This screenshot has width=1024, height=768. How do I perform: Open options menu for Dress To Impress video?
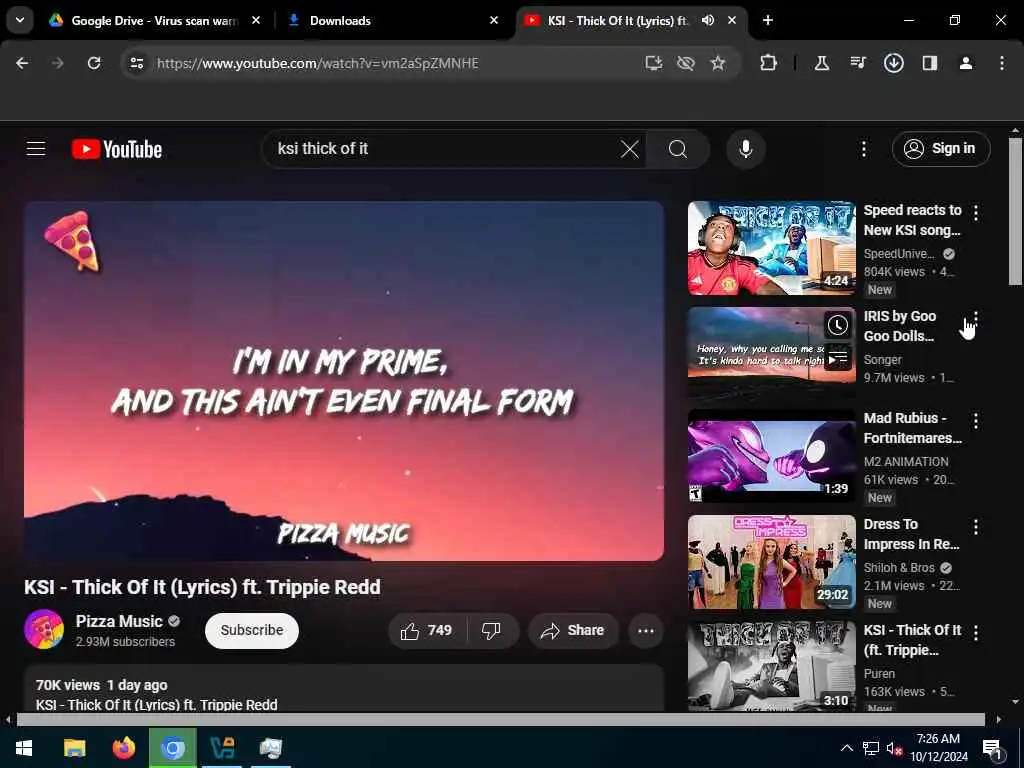pos(976,526)
